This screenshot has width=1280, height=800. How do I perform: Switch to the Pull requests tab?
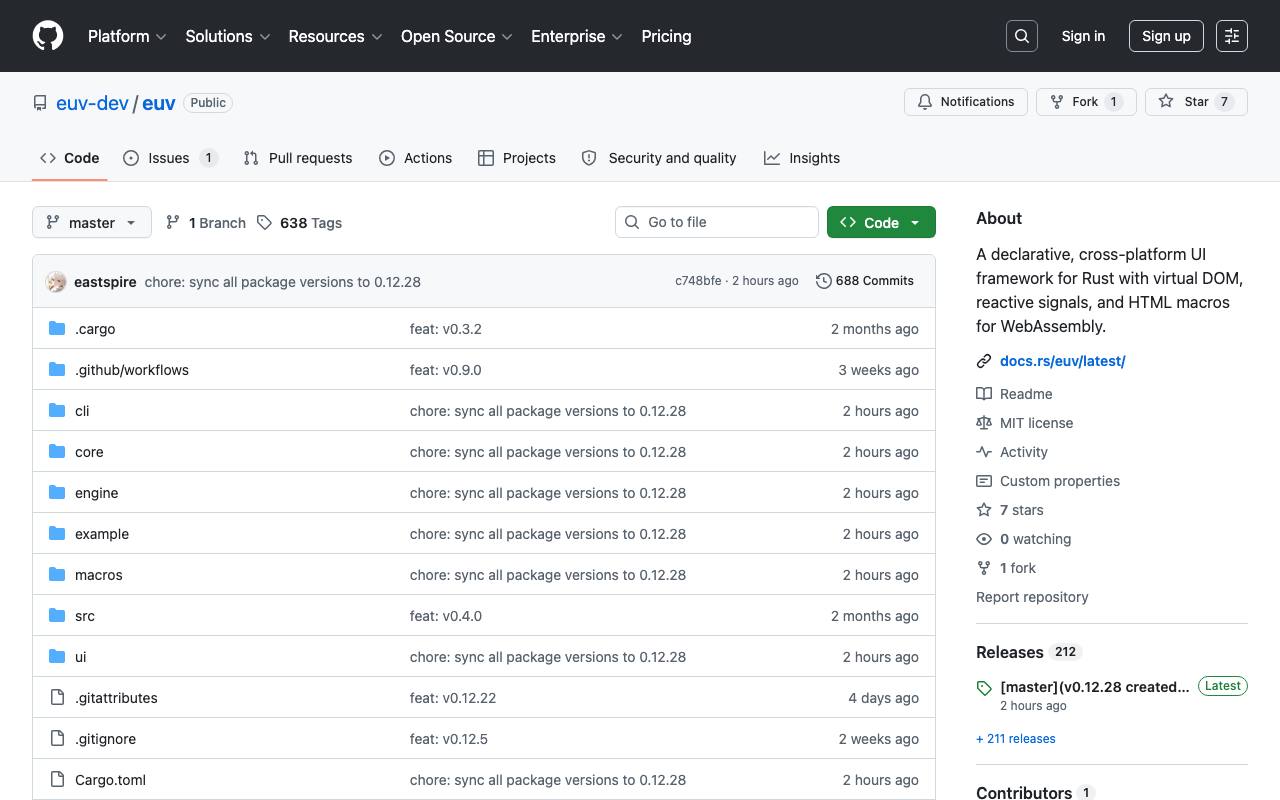298,158
